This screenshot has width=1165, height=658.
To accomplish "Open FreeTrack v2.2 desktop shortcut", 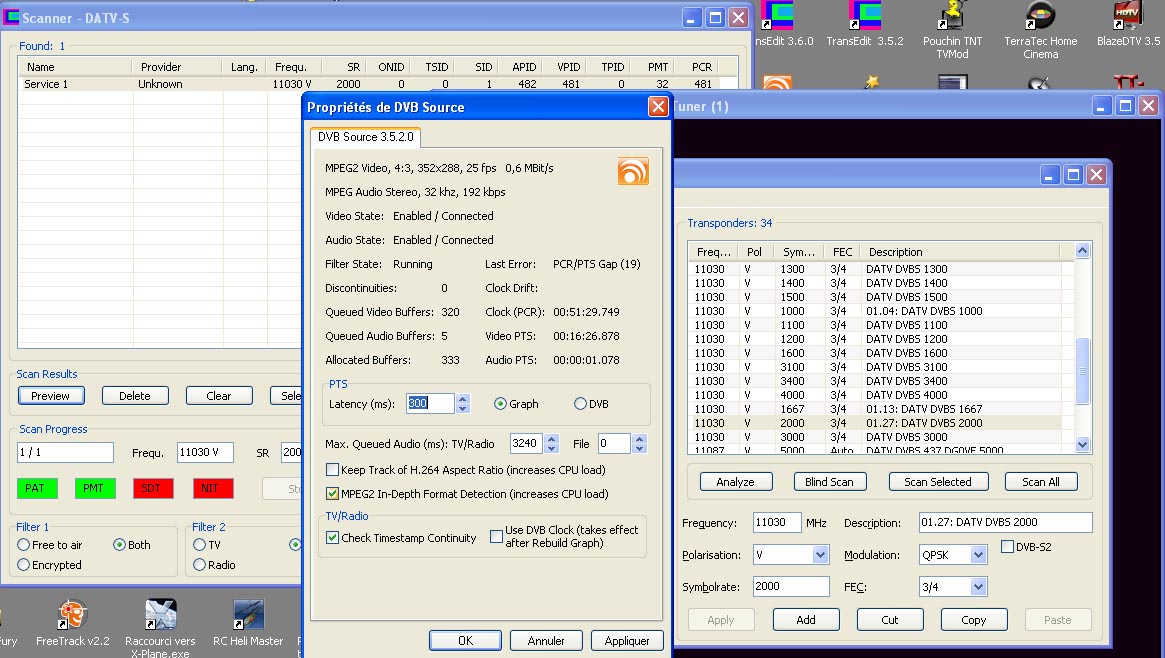I will click(x=72, y=615).
